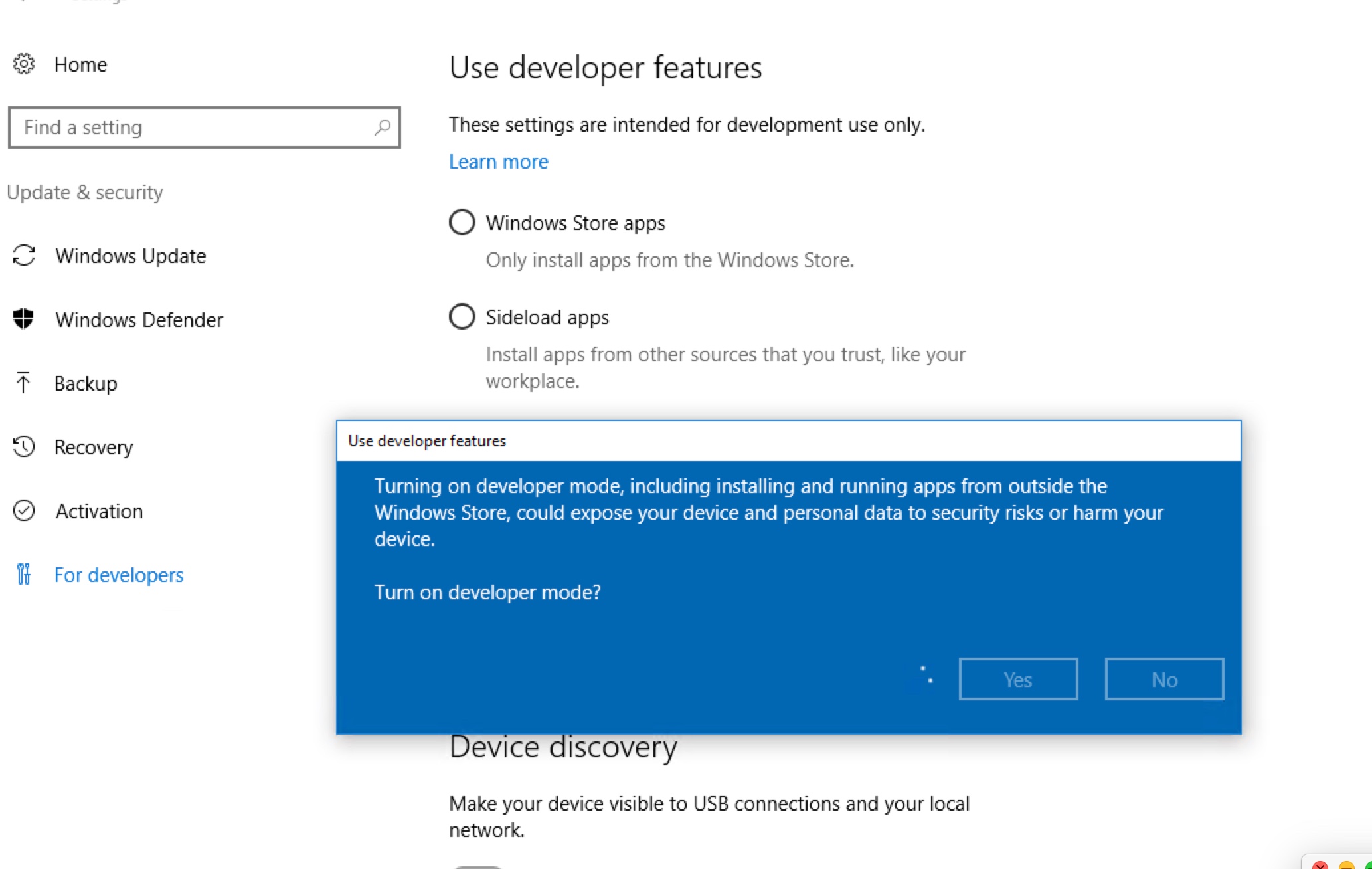Click the Activation checkmark circle icon
The height and width of the screenshot is (869, 1372).
[24, 510]
